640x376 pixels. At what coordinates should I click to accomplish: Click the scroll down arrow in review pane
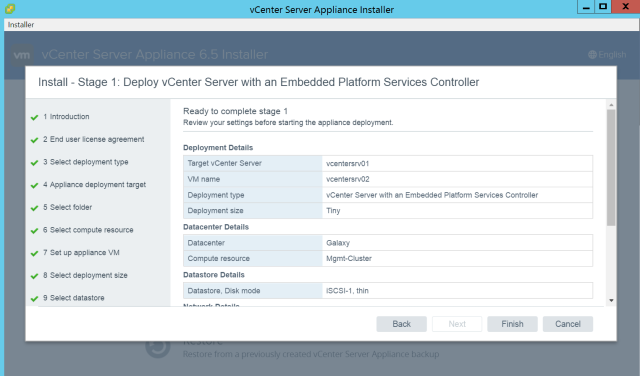[611, 300]
